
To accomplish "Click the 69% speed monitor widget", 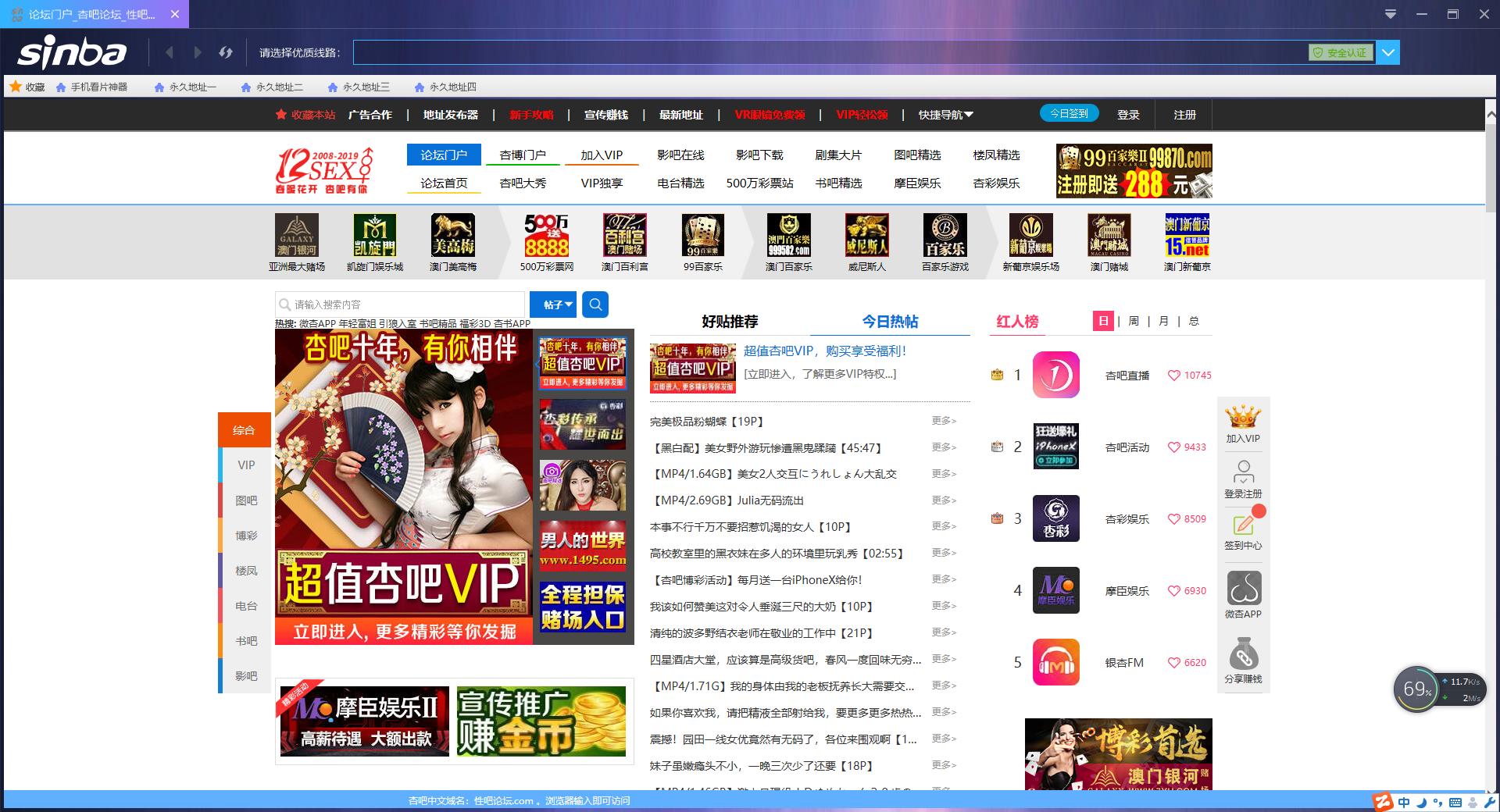I will click(x=1416, y=689).
